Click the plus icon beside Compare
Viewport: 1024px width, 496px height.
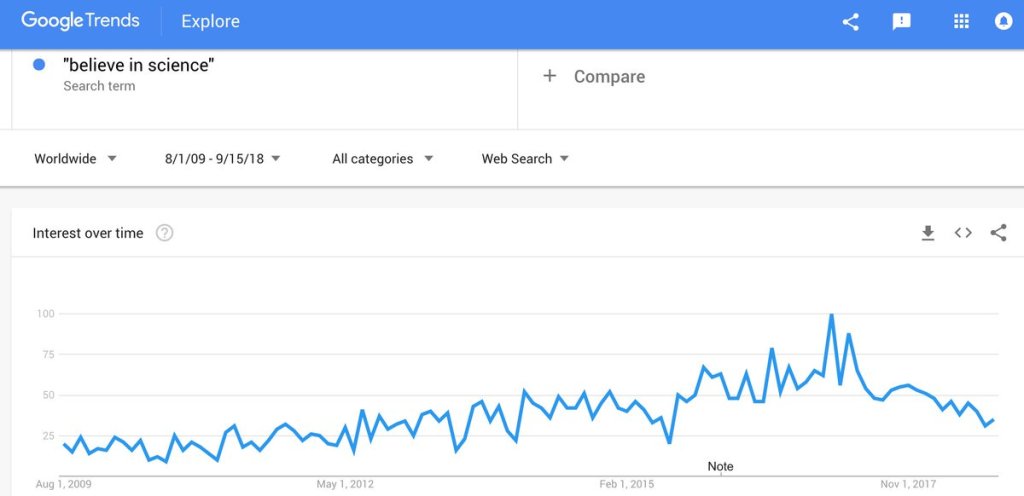pyautogui.click(x=549, y=76)
